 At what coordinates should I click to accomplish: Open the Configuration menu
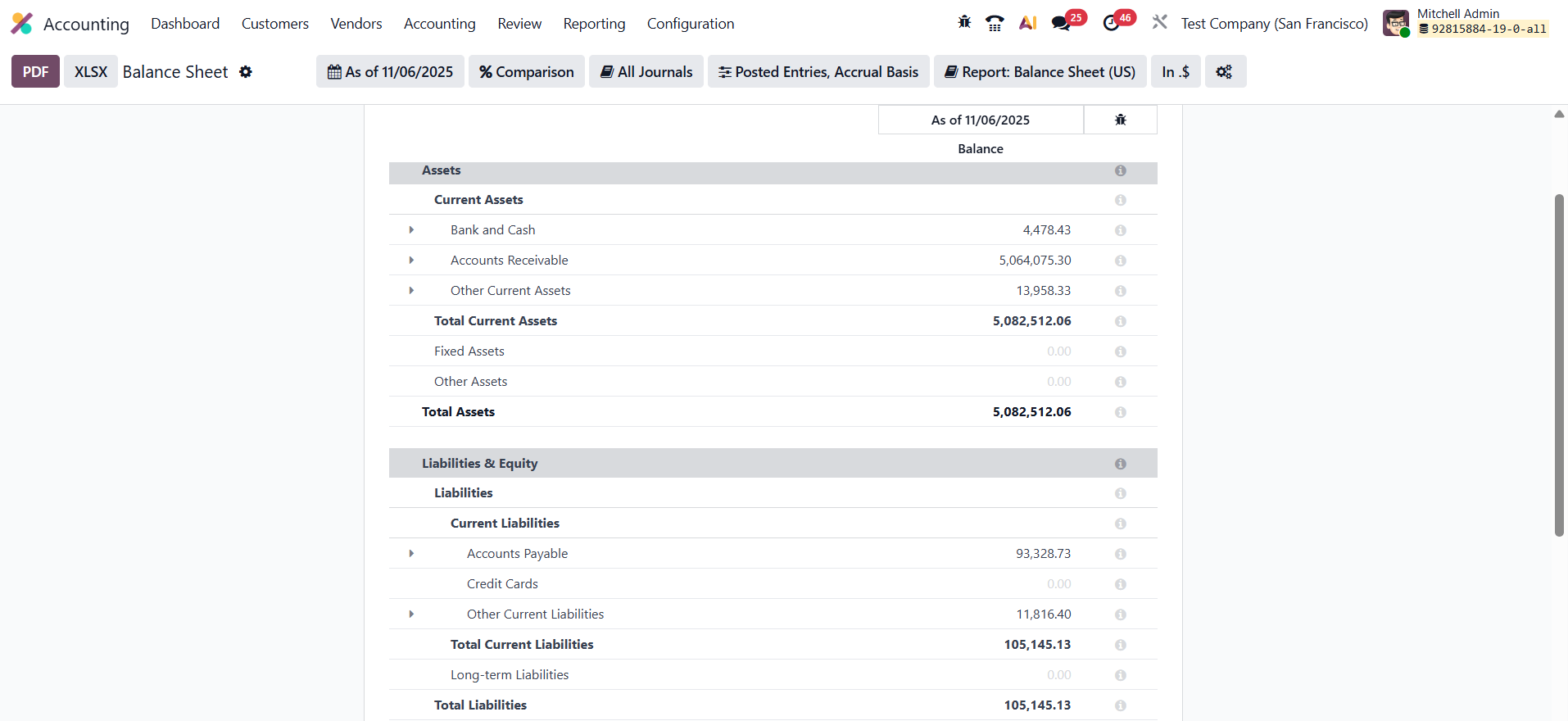691,24
